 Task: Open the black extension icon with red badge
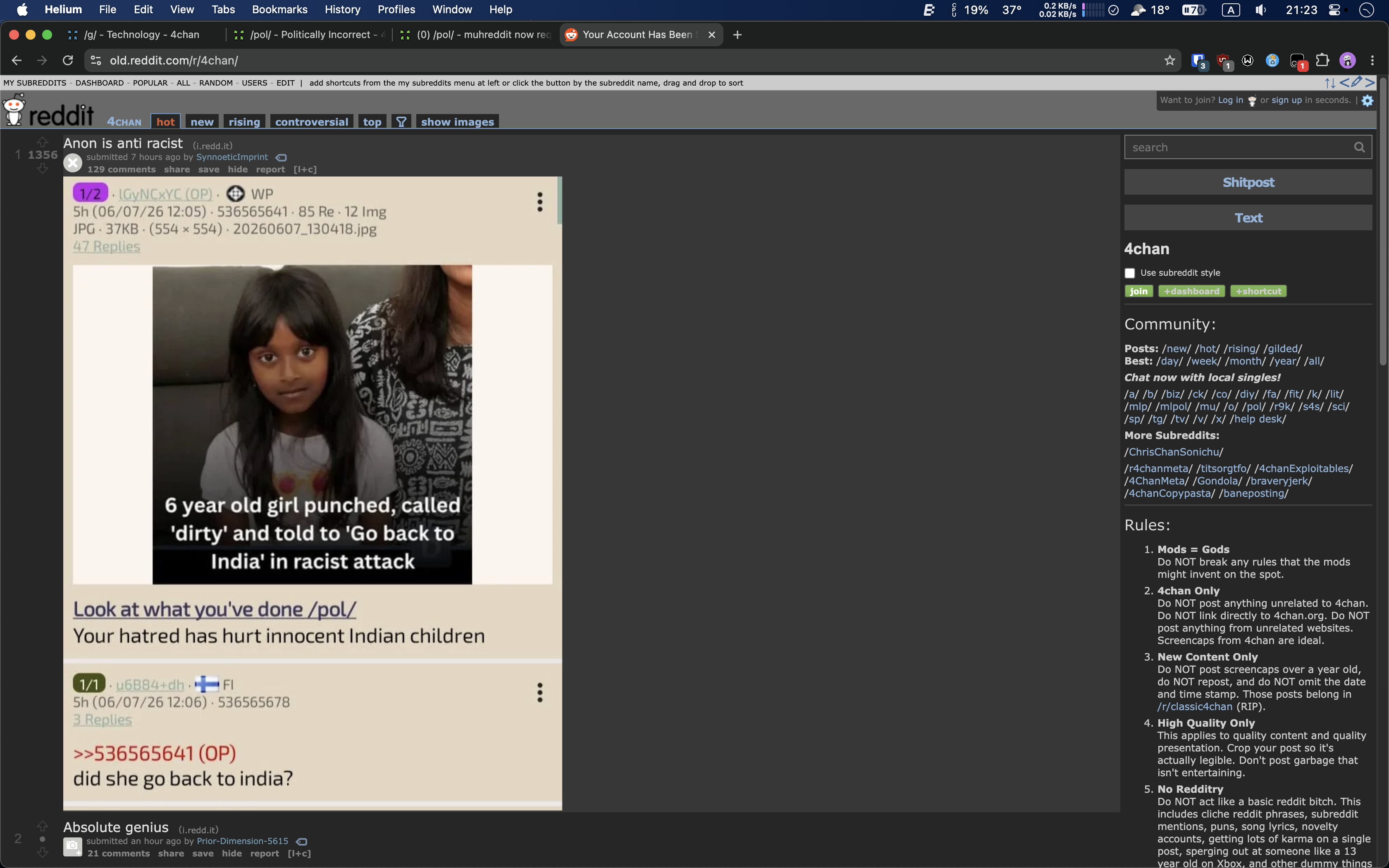1298,61
